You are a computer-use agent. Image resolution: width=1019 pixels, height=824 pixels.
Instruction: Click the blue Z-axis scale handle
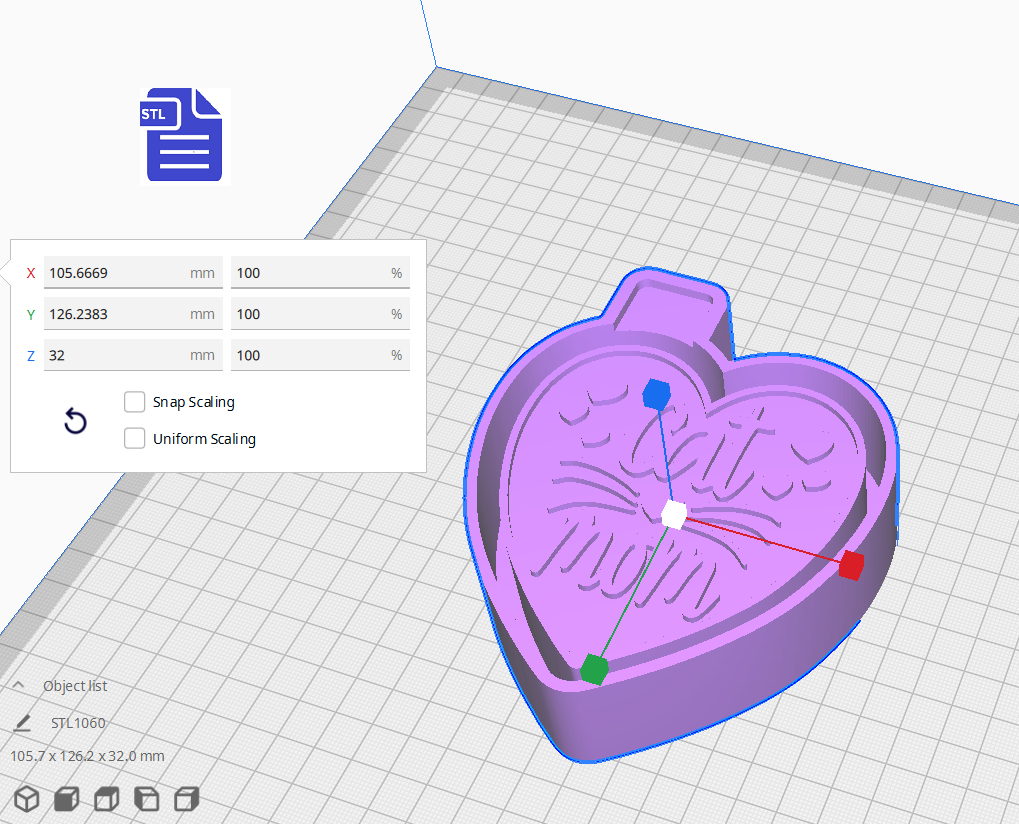pyautogui.click(x=657, y=395)
